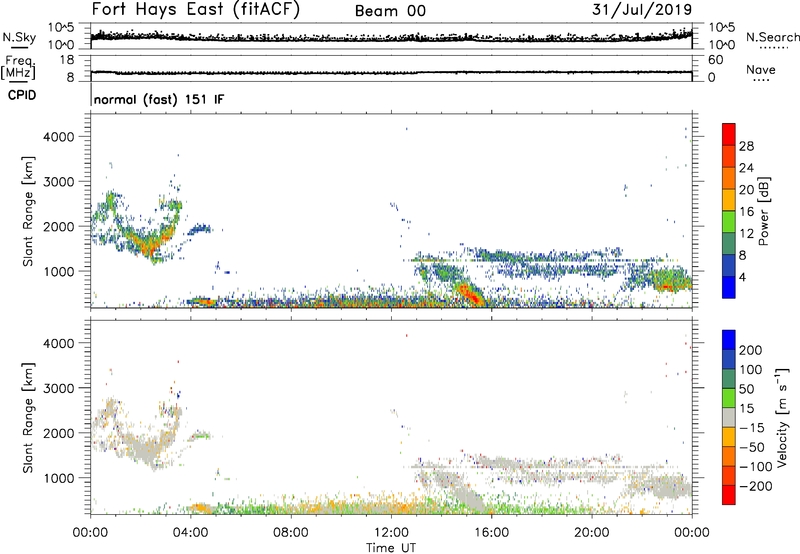This screenshot has height=554, width=800.
Task: Click the '04:00' time tick label
Action: tap(191, 533)
